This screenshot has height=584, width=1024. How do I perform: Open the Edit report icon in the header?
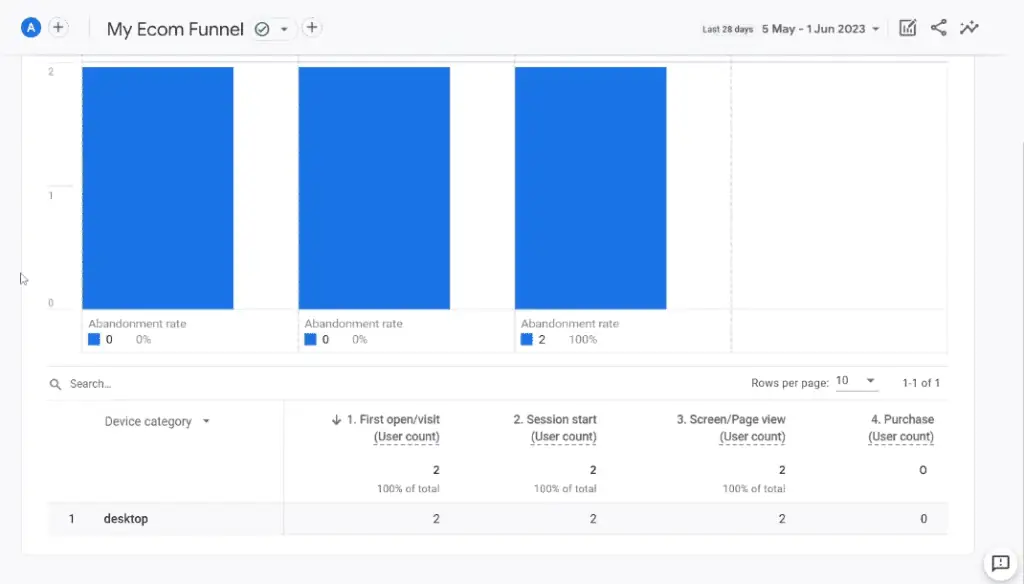pyautogui.click(x=907, y=28)
